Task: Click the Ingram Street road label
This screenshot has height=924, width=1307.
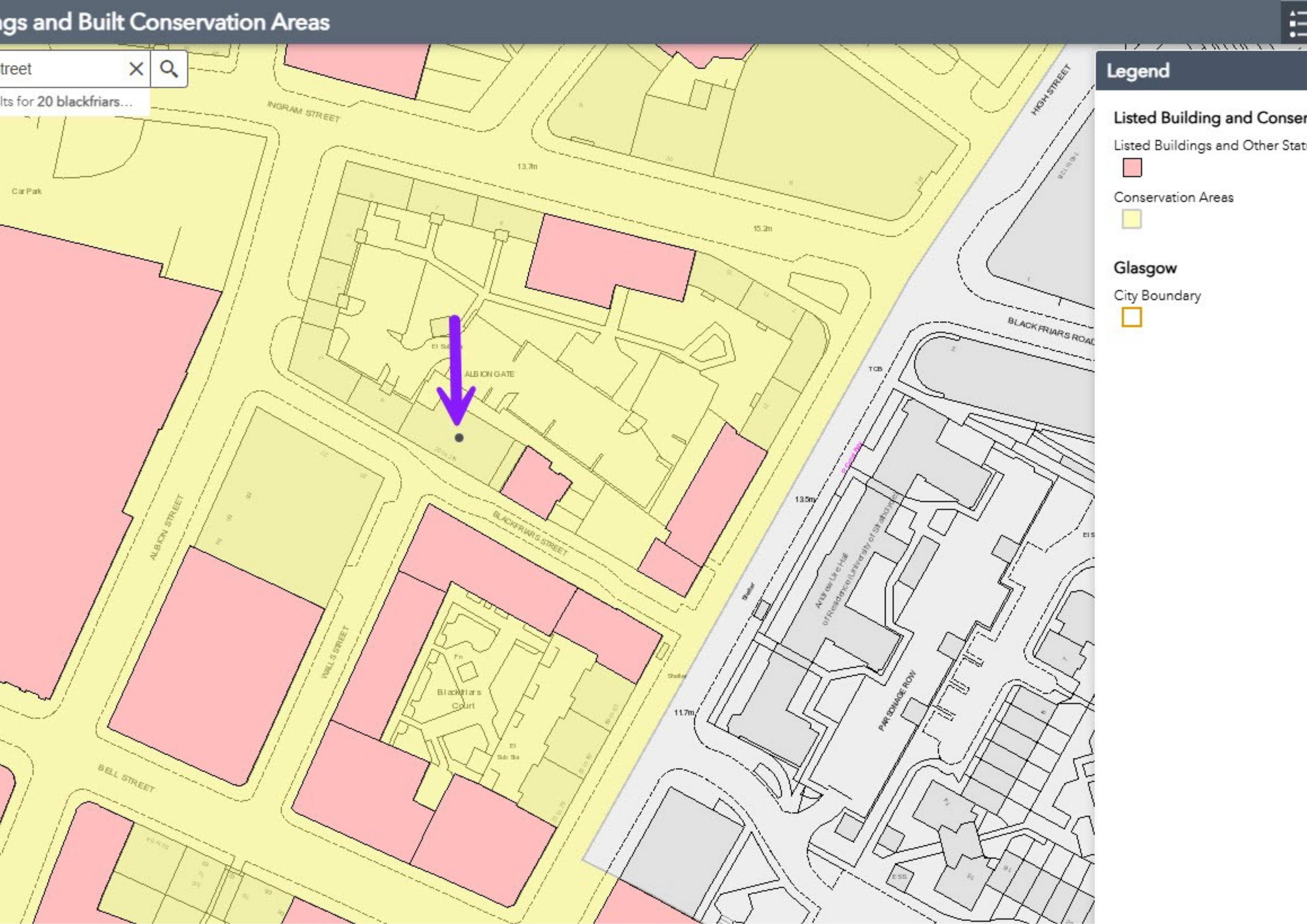Action: [303, 112]
